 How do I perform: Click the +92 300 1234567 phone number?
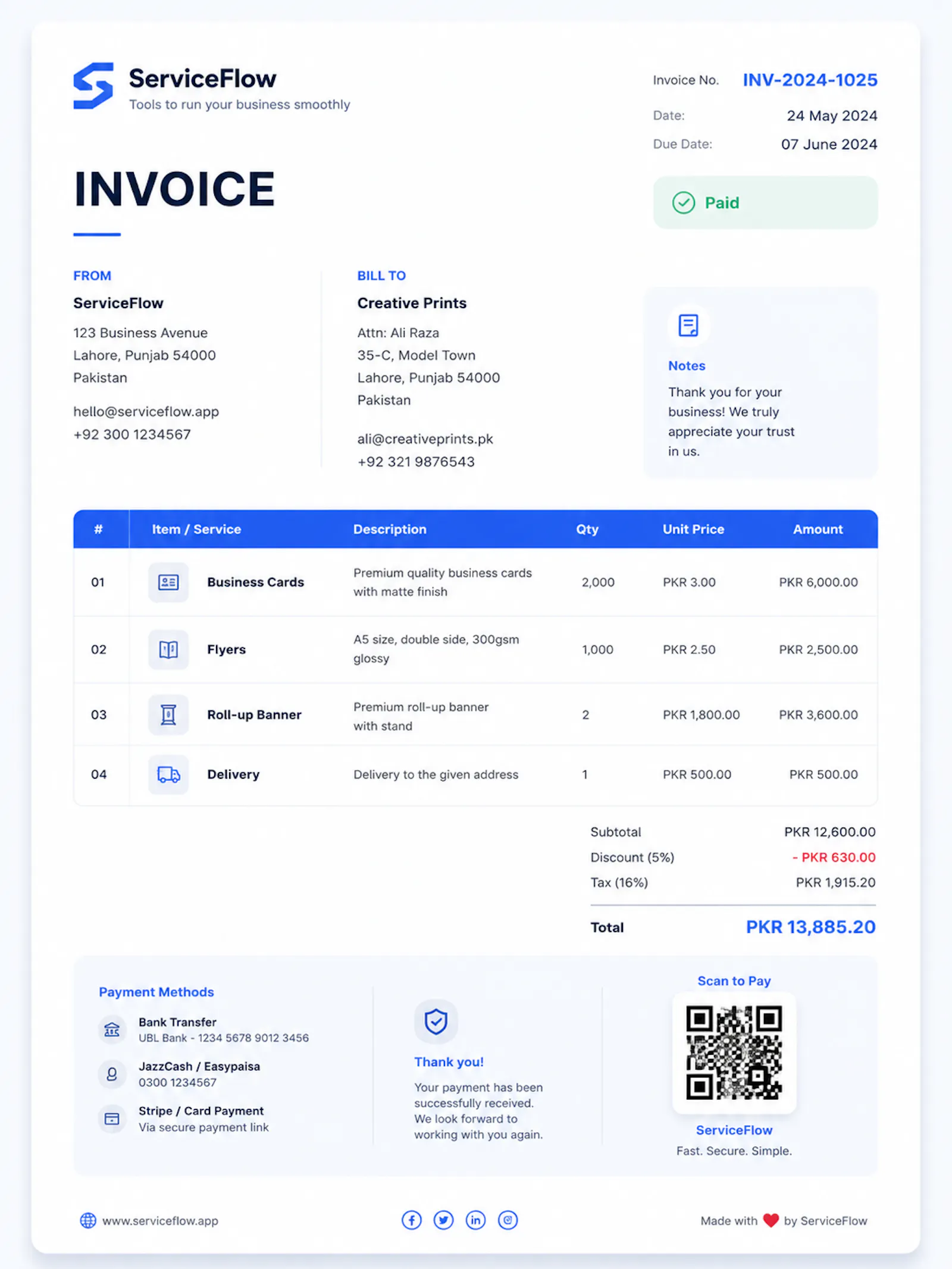pyautogui.click(x=132, y=434)
